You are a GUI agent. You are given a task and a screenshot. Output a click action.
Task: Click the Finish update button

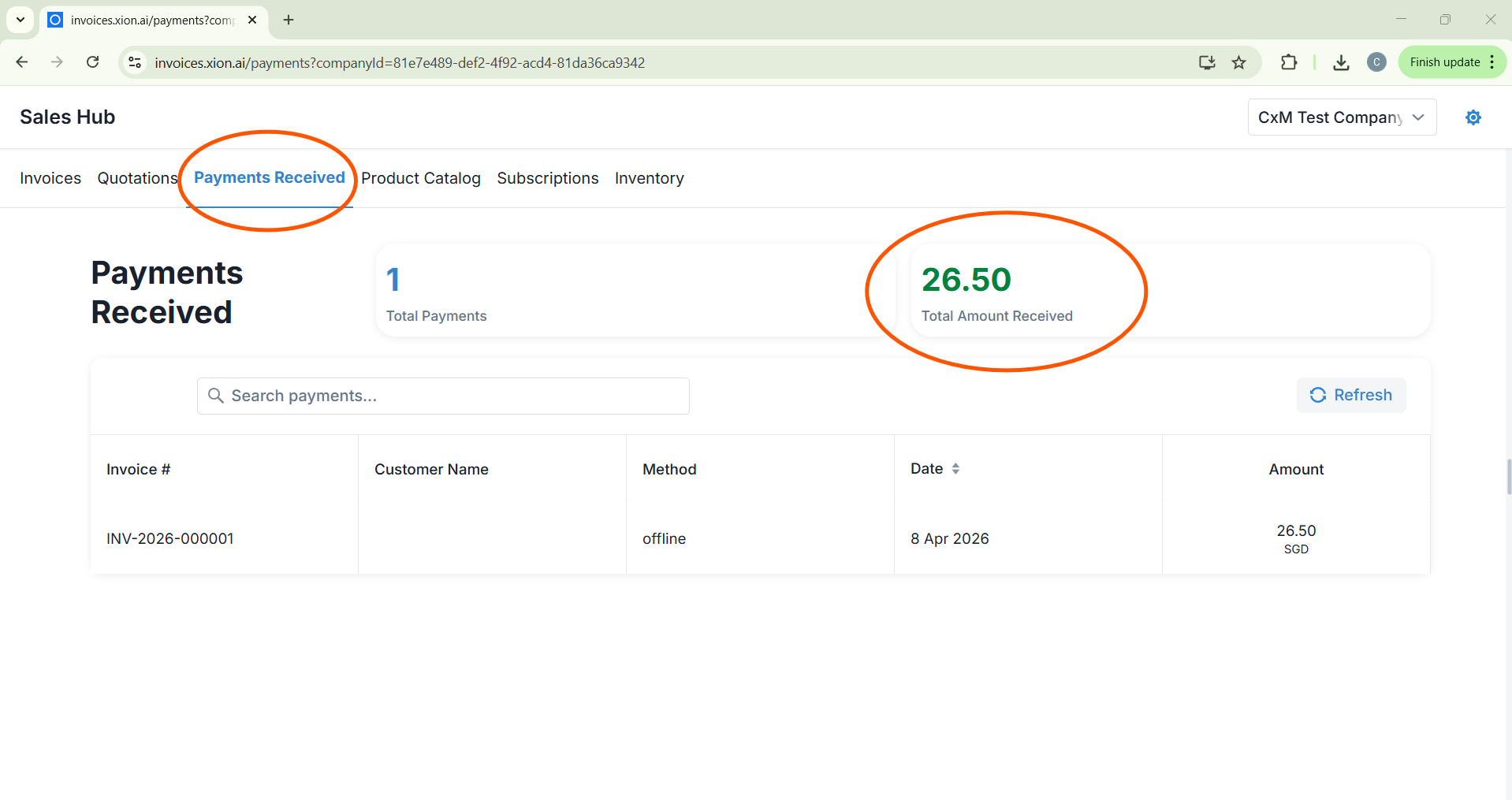point(1444,62)
